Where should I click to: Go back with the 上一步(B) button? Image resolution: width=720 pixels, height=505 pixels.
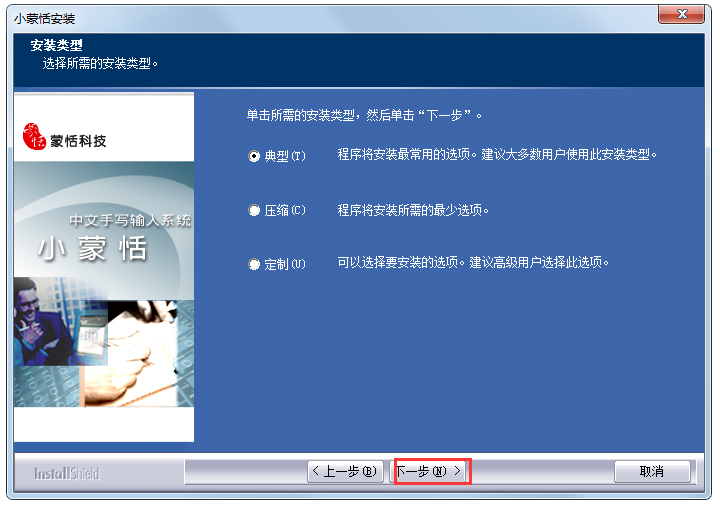point(345,471)
